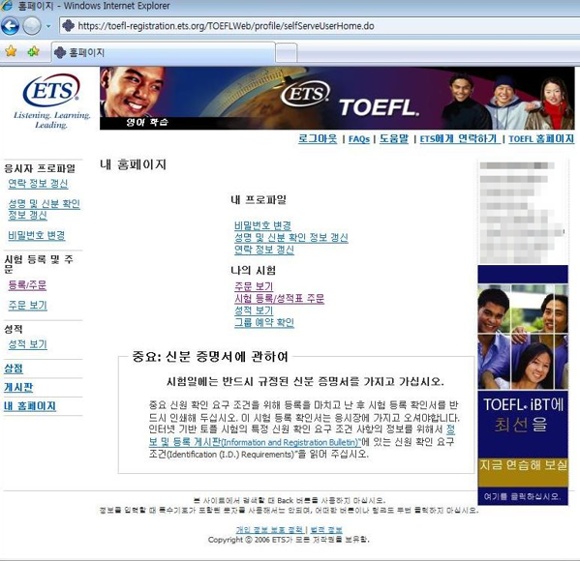This screenshot has width=580, height=561.
Task: Open sidebar 성적 보기 link
Action: (28, 344)
